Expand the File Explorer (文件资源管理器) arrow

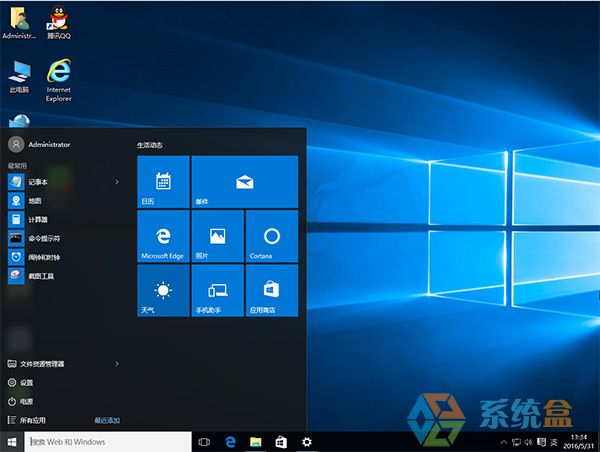click(117, 363)
